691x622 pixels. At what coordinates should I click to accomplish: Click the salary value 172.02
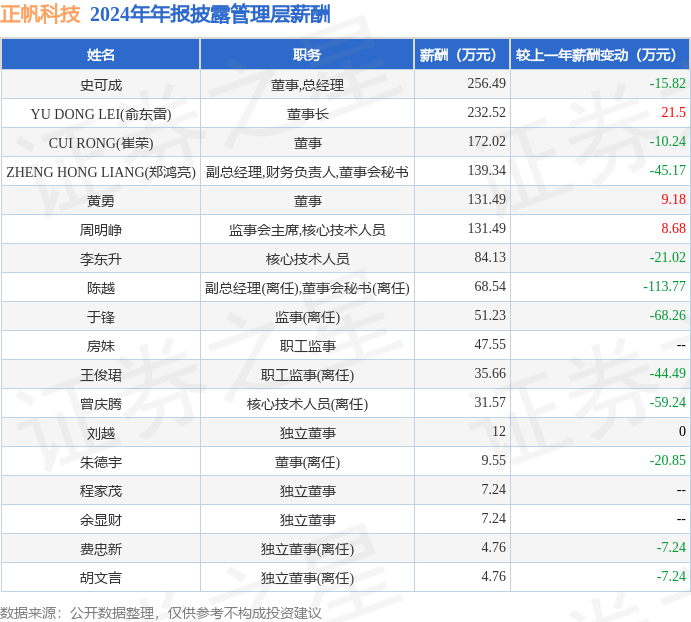[x=487, y=142]
